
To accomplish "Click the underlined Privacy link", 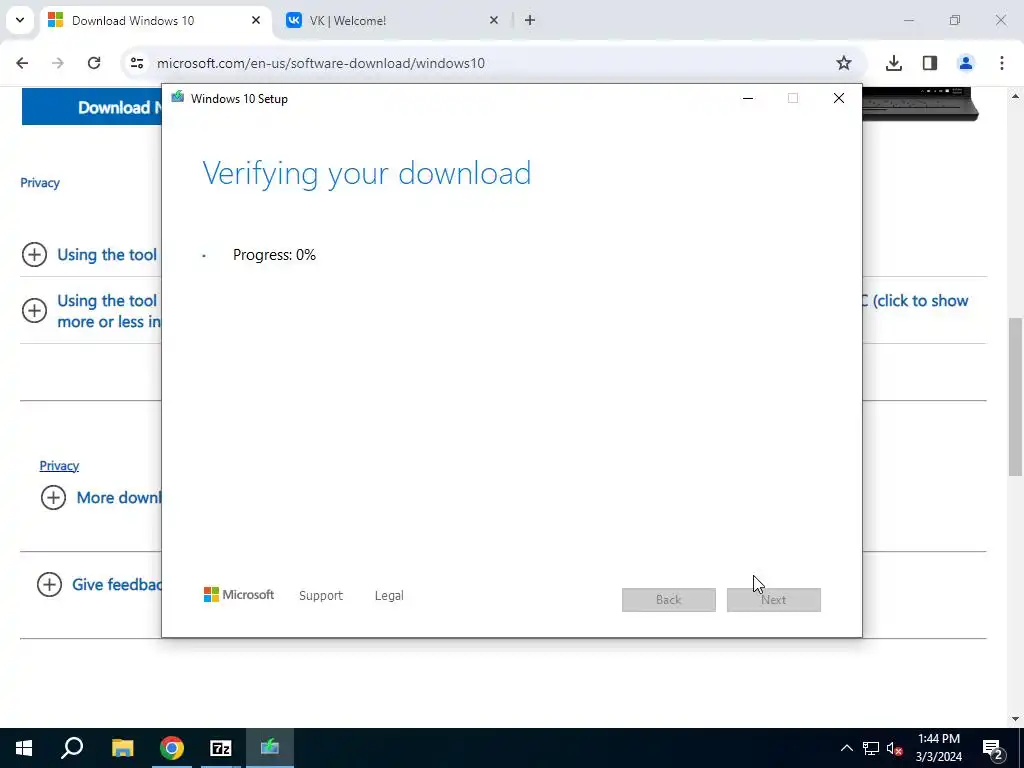I will [x=59, y=466].
